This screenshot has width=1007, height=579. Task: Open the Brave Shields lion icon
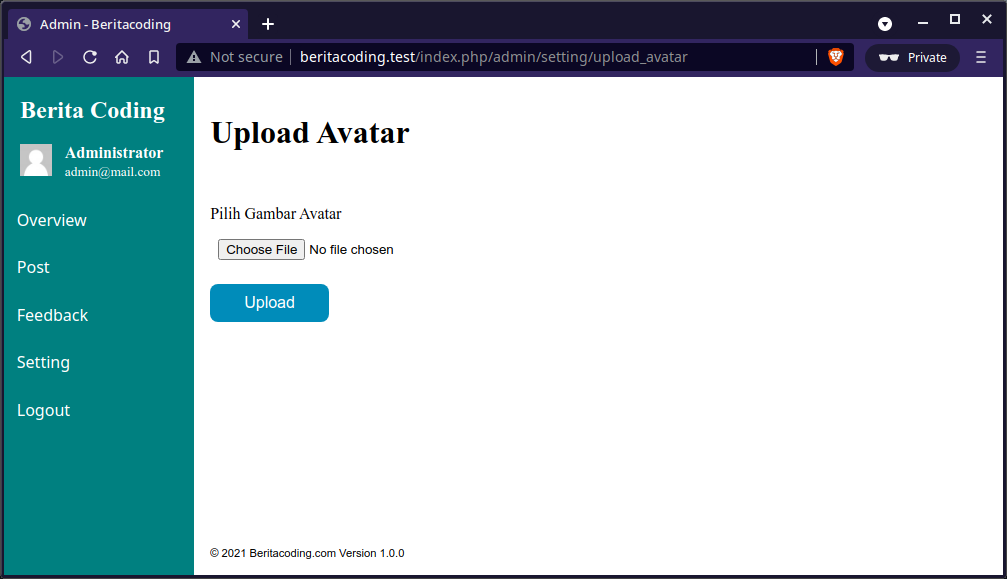pyautogui.click(x=836, y=57)
